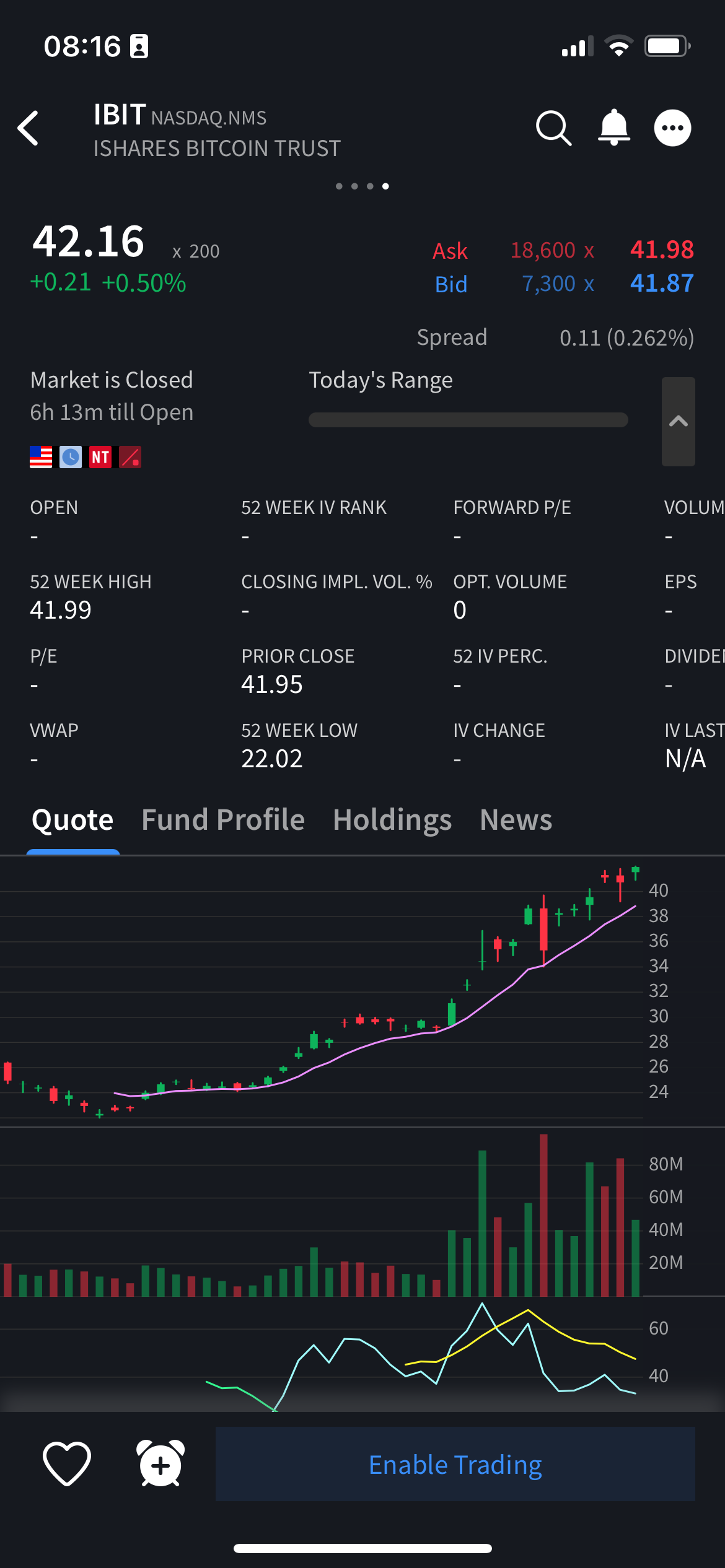Tap the red NT badge icon

(100, 457)
